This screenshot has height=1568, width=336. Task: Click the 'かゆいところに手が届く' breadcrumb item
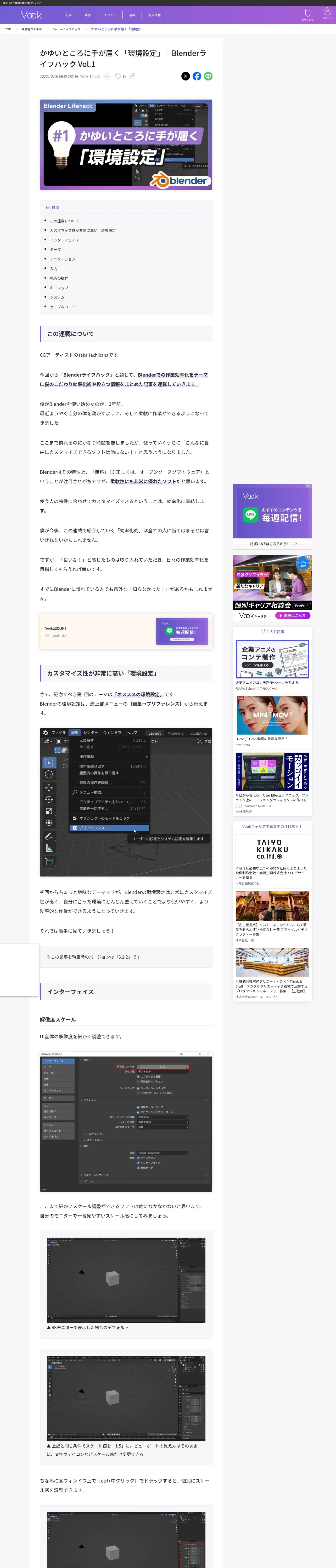click(x=117, y=29)
